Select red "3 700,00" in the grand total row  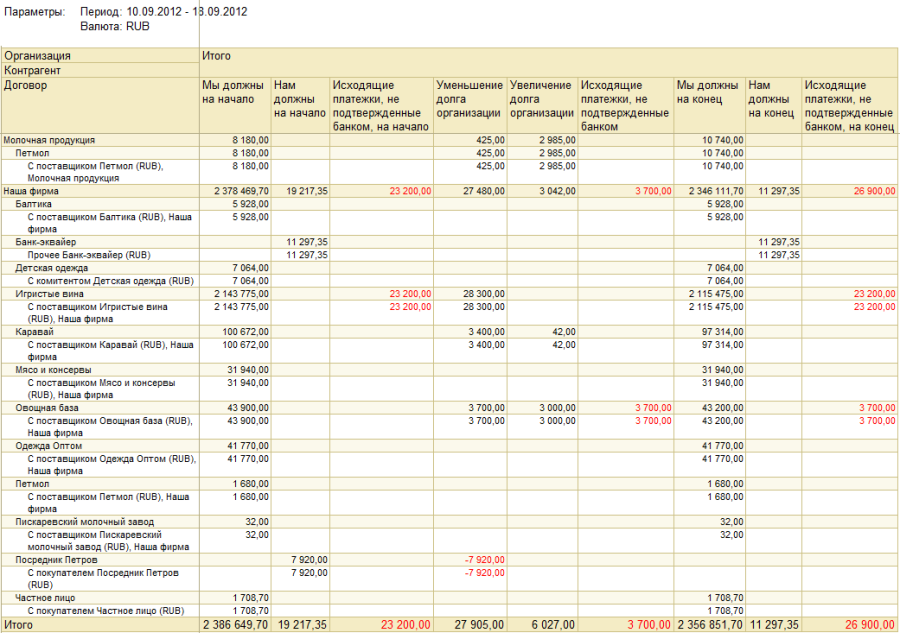(649, 625)
